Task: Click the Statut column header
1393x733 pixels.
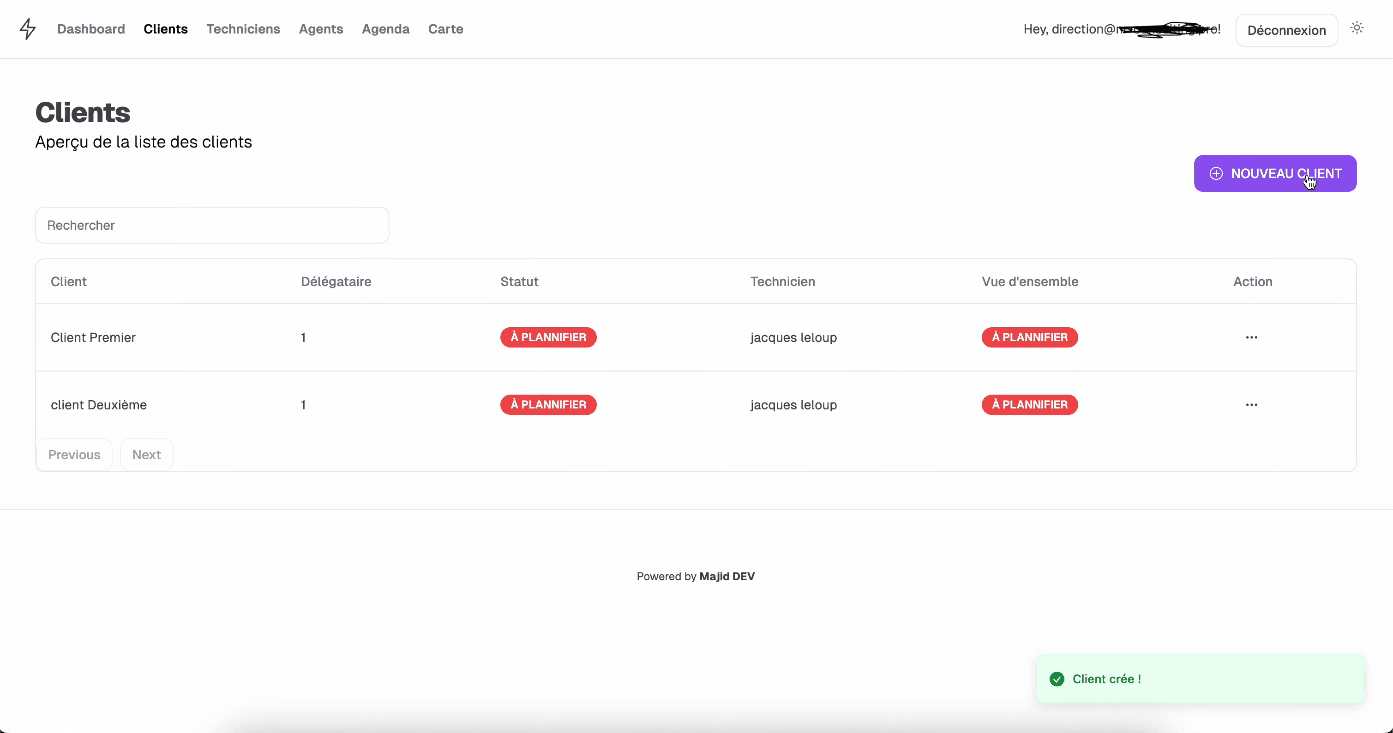Action: click(519, 282)
